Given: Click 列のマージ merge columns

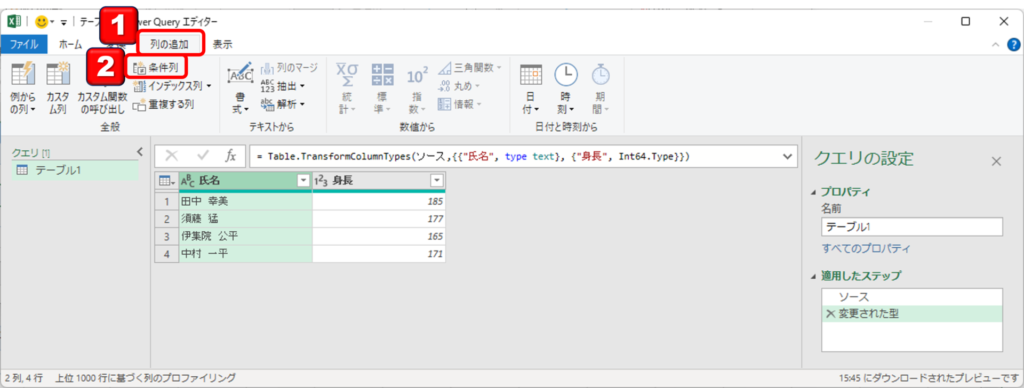Looking at the screenshot, I should 289,68.
